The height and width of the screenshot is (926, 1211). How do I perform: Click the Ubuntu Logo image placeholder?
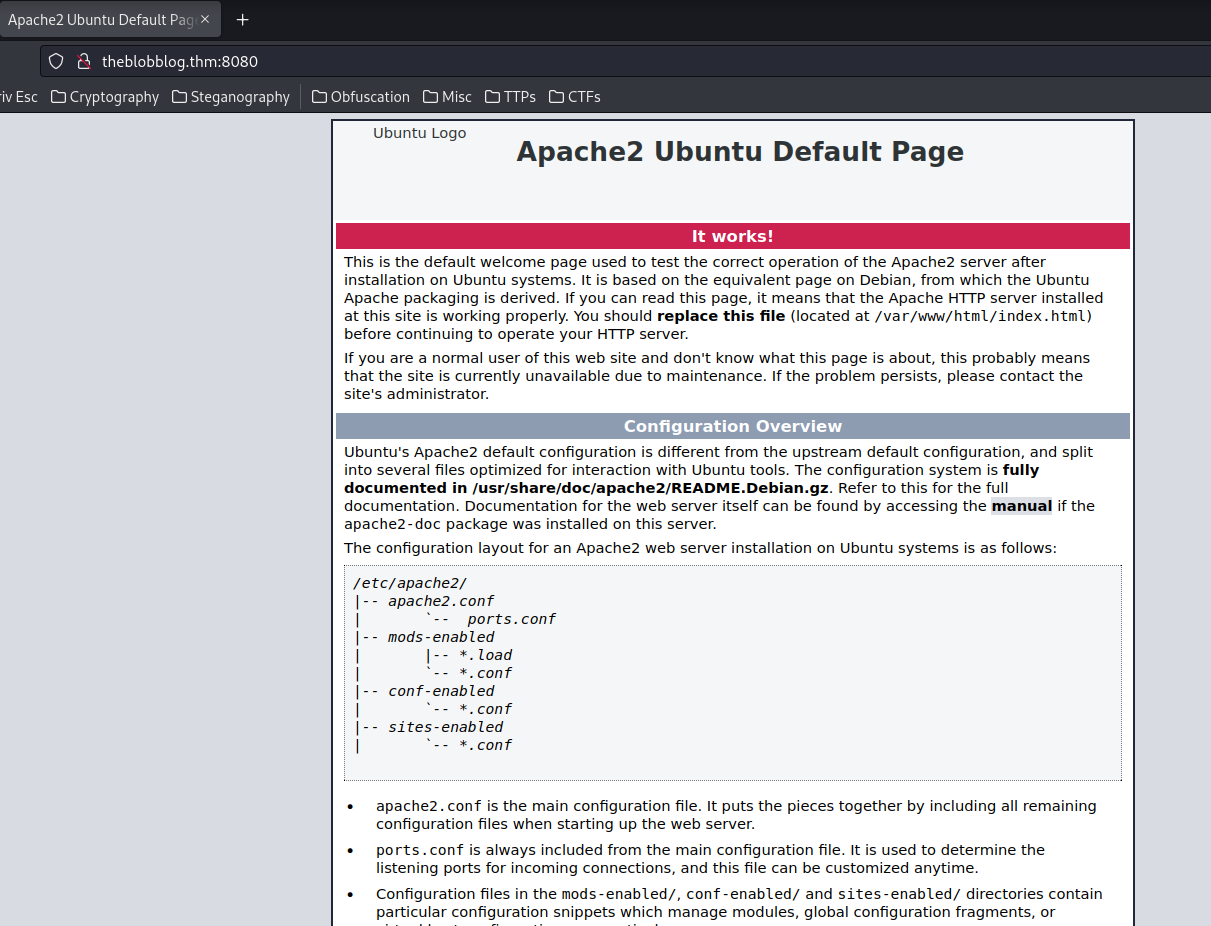[419, 133]
